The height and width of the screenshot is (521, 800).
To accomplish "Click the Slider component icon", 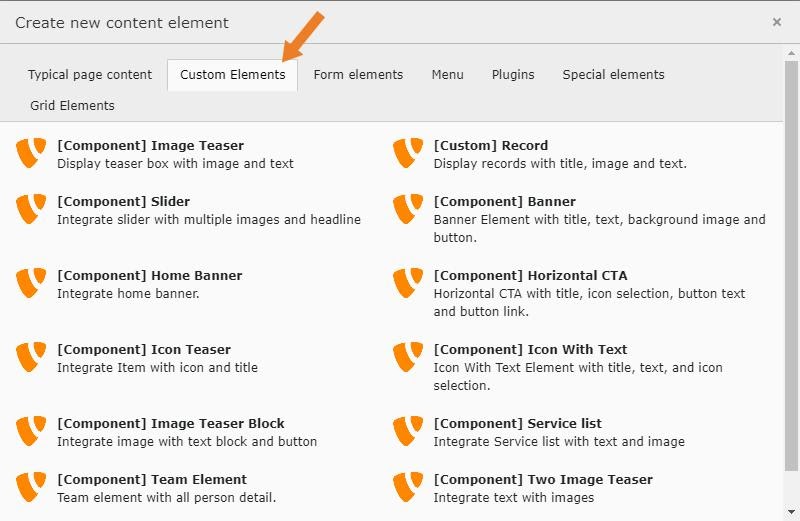I will point(32,209).
